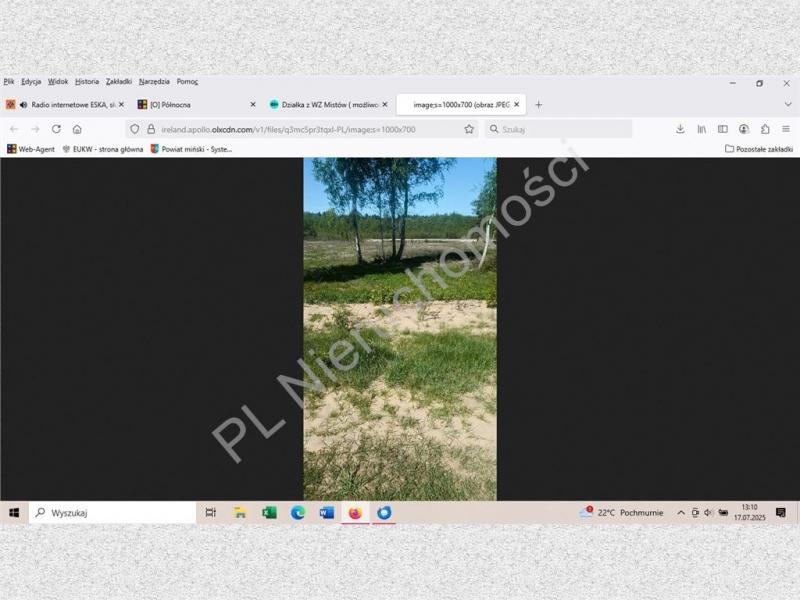Go to the Firefox home page icon
The width and height of the screenshot is (800, 600).
77,129
